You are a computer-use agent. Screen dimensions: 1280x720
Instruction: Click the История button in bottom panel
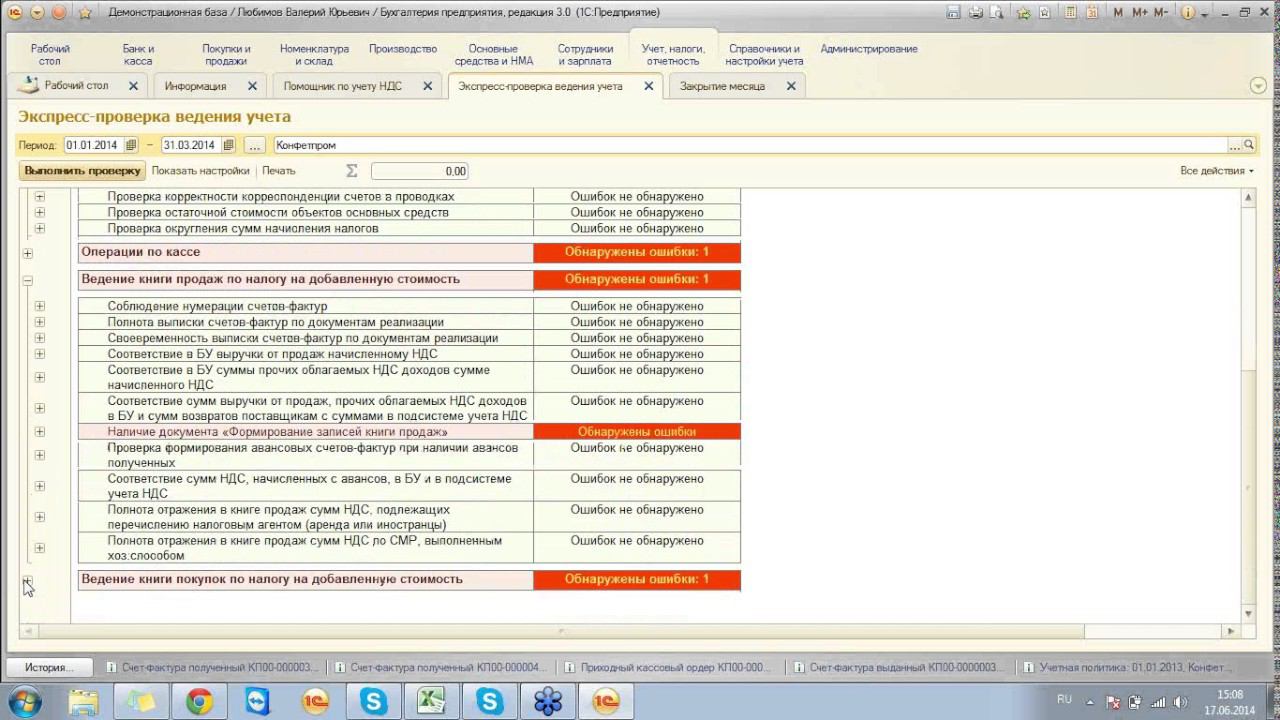tap(50, 667)
